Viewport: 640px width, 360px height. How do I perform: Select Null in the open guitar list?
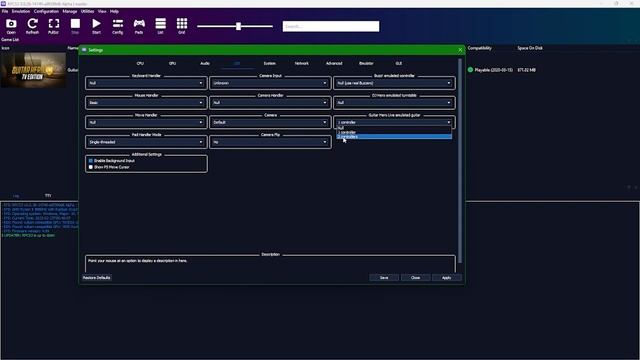(394, 128)
